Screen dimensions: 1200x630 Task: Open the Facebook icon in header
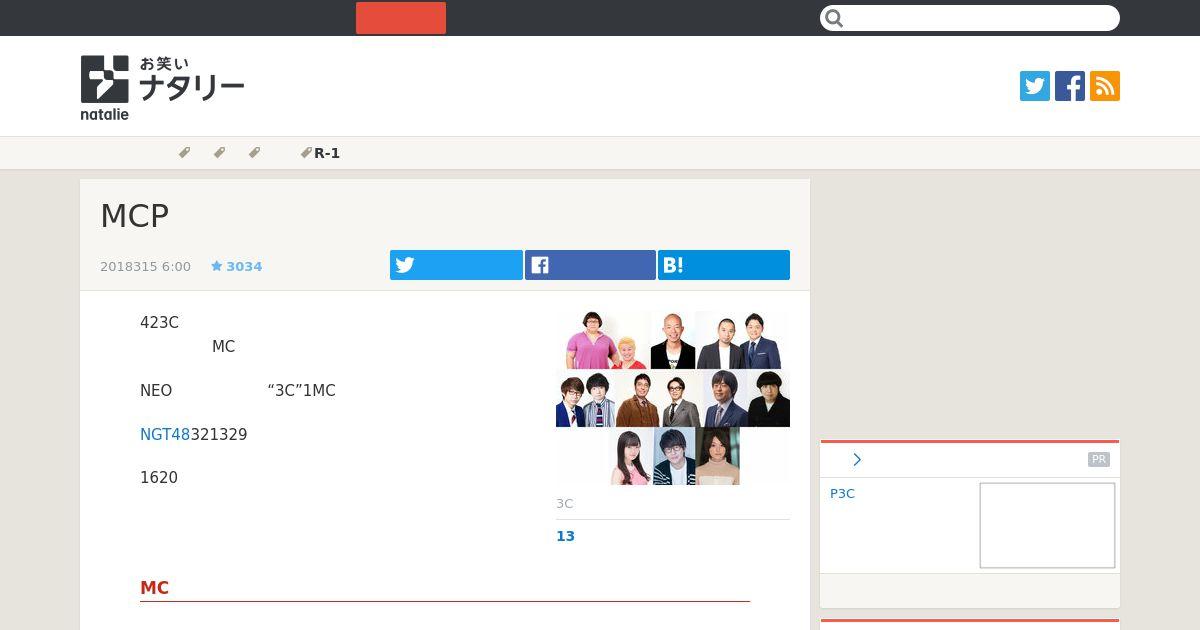(1070, 86)
